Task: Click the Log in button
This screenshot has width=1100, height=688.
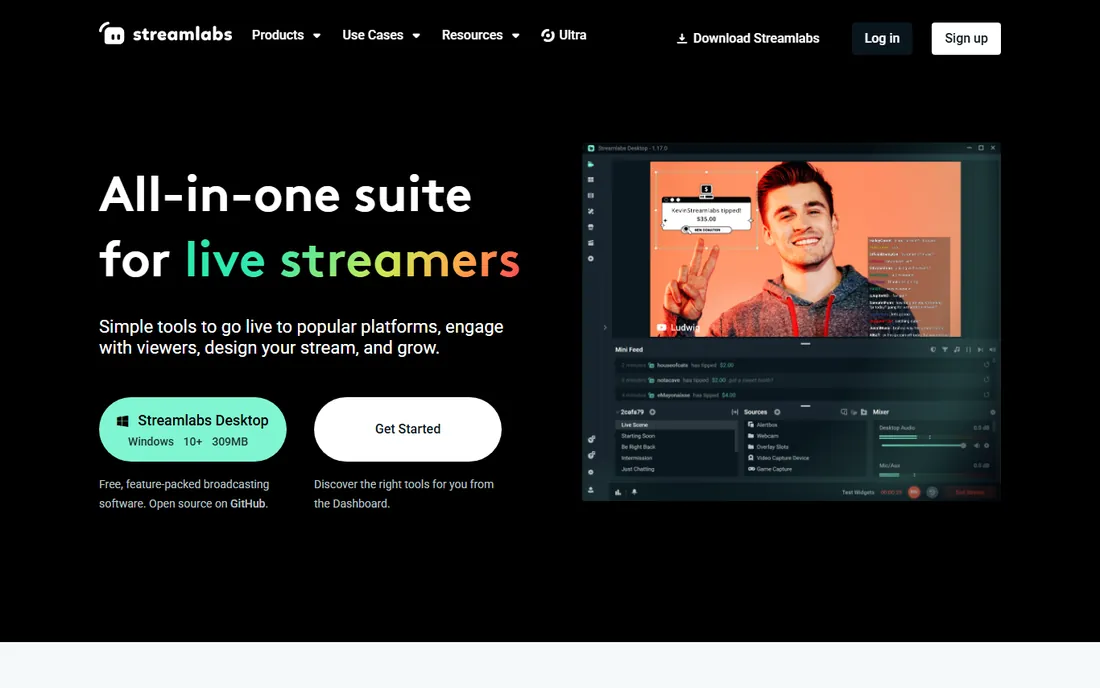Action: (882, 39)
